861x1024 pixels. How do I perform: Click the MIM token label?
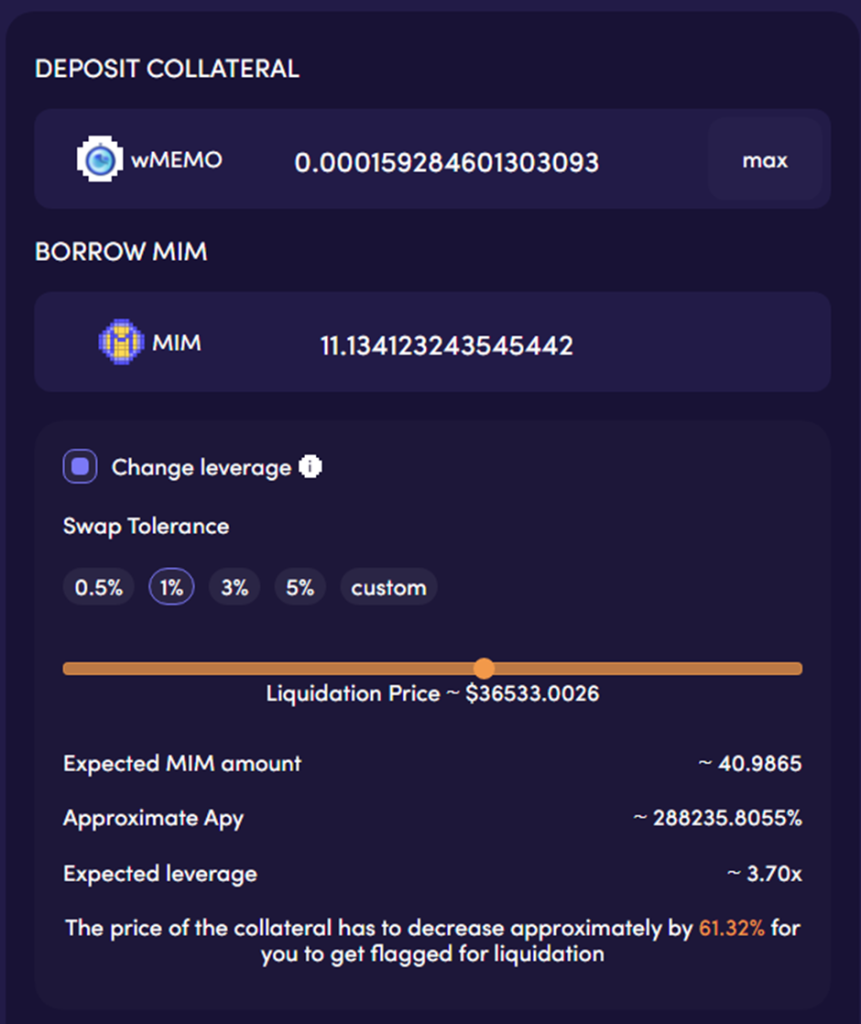[176, 343]
